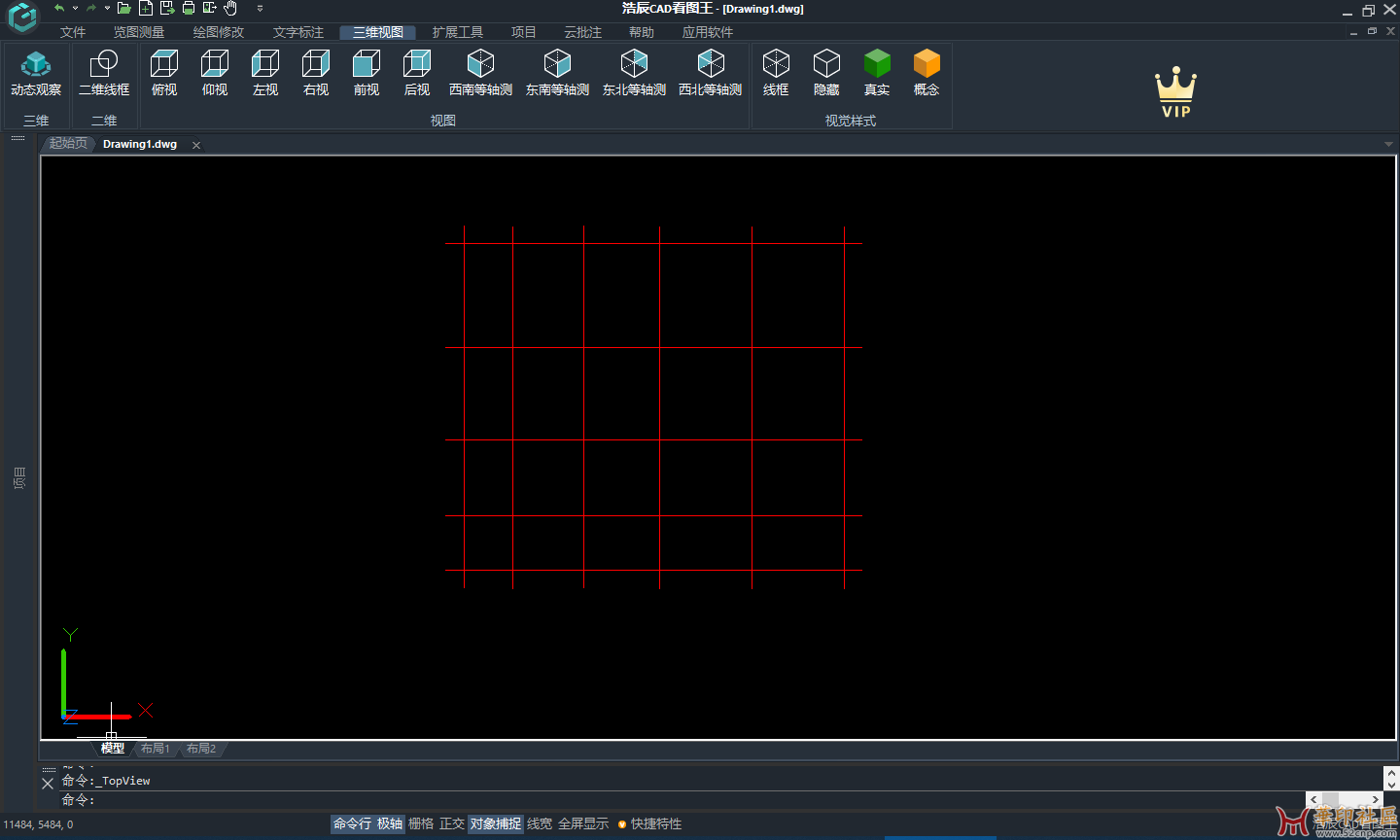This screenshot has width=1400, height=840.
Task: Switch to front view (前视)
Action: (367, 74)
